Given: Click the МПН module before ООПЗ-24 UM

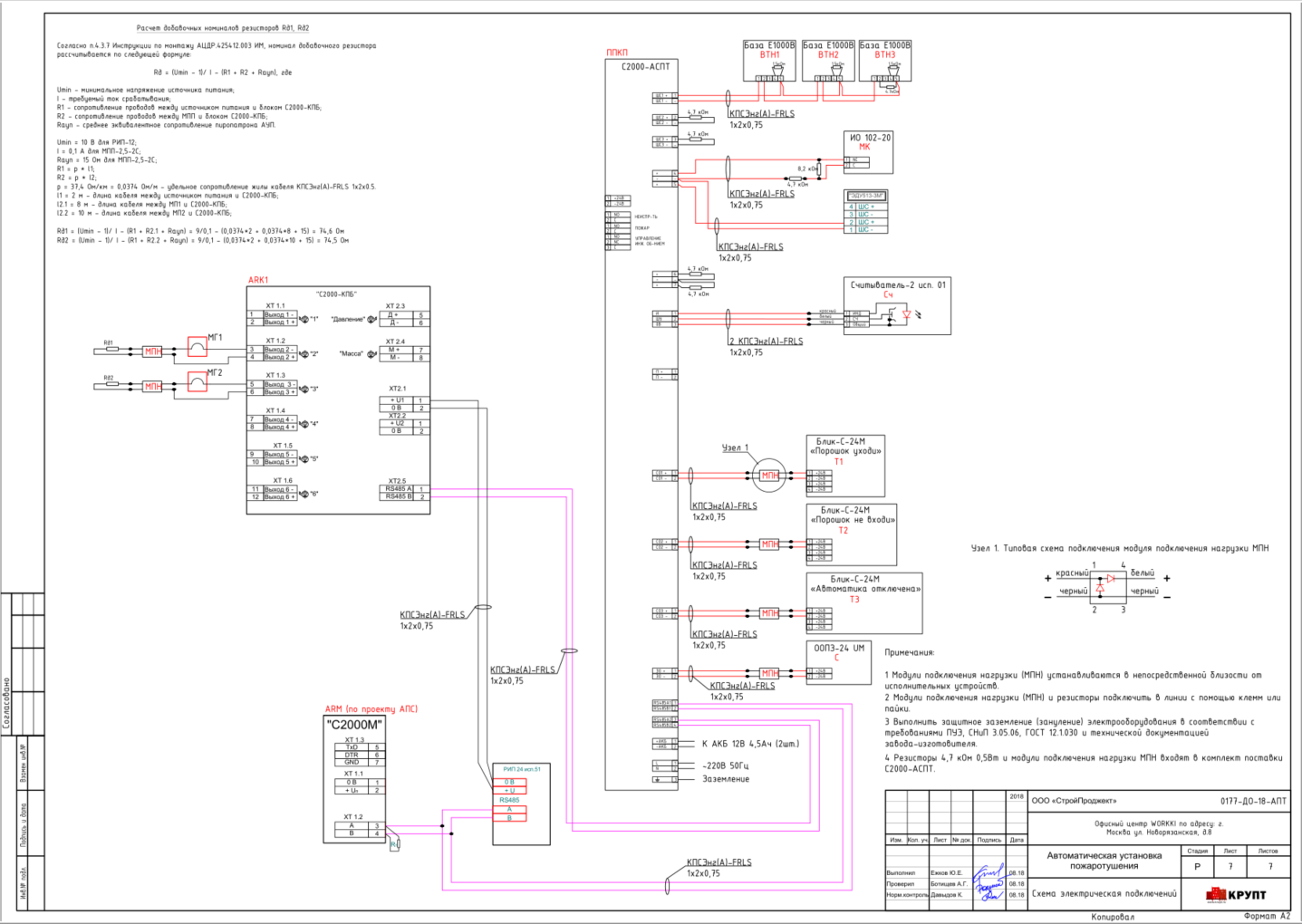Looking at the screenshot, I should 769,673.
